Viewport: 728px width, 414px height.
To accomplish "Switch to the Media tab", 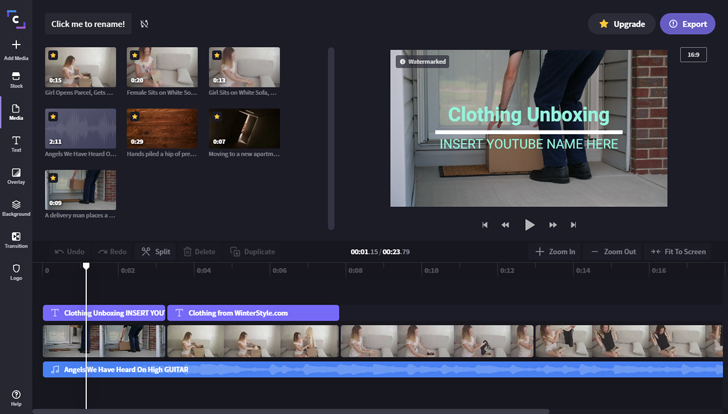I will coord(16,112).
